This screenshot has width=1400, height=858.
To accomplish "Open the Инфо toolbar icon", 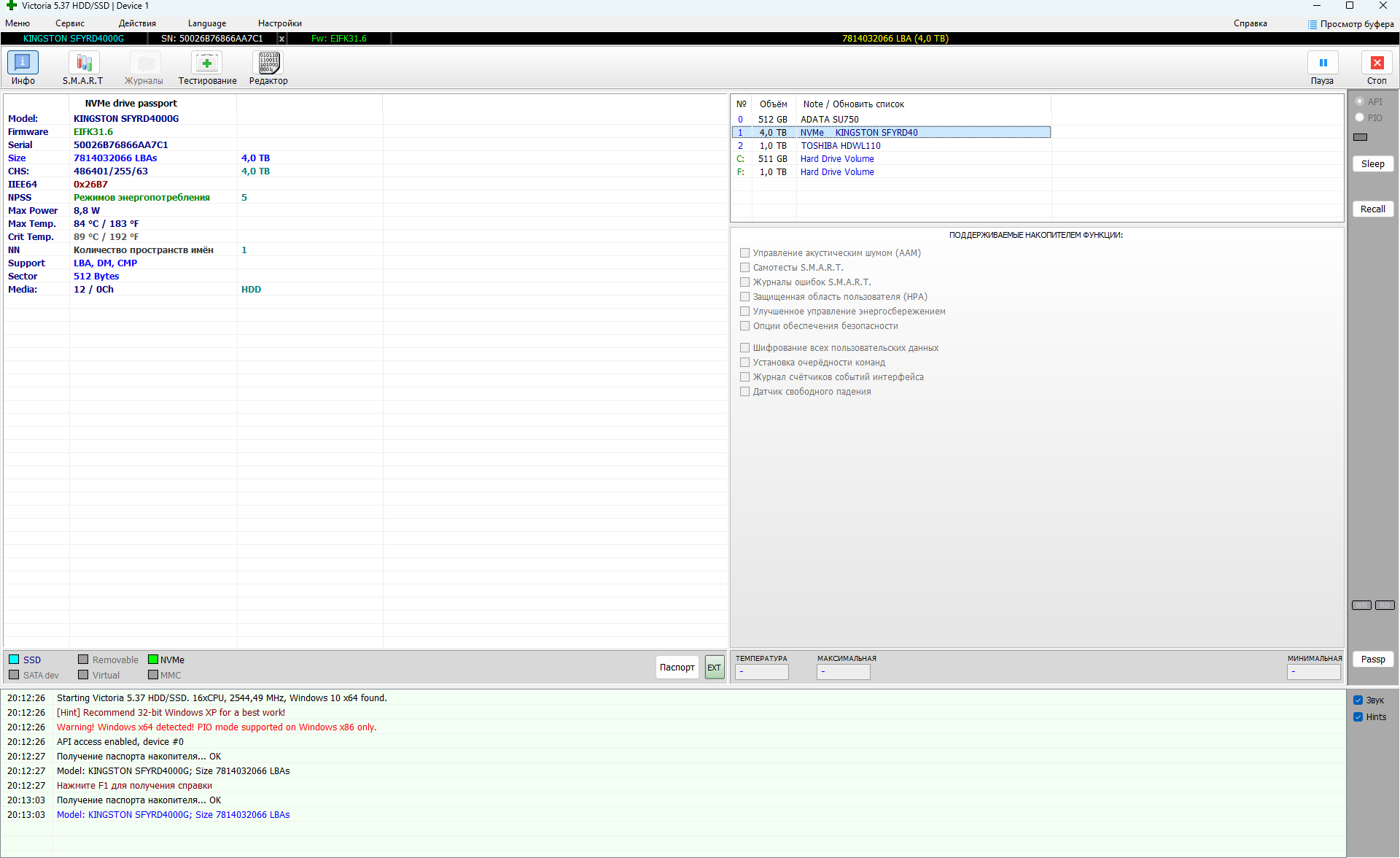I will [x=23, y=63].
